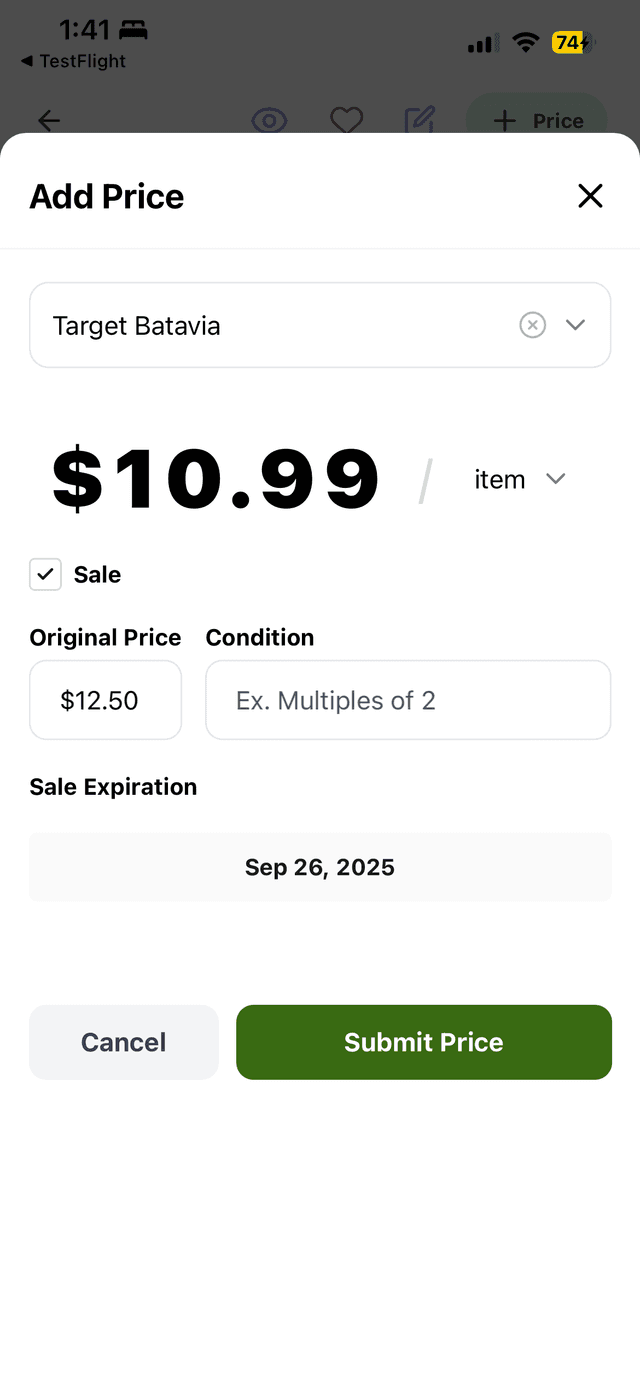Clear the Target Batavia store selection

tap(532, 325)
